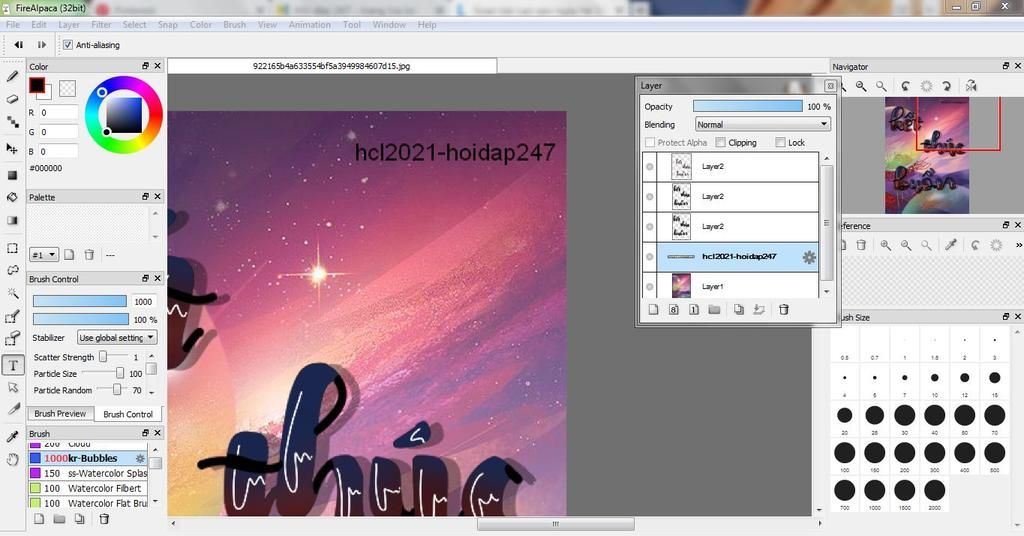Switch to the Brush Control tab
Image resolution: width=1024 pixels, height=536 pixels.
pyautogui.click(x=128, y=414)
